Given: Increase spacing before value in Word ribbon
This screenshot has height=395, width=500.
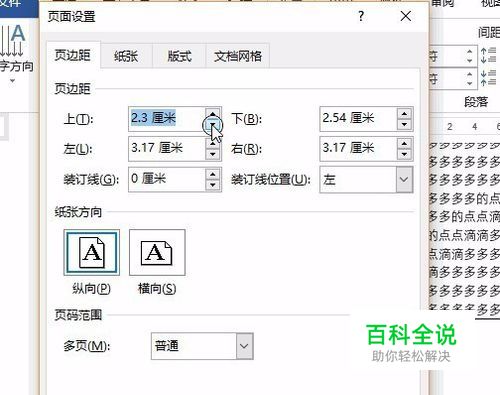Looking at the screenshot, I should [x=470, y=51].
